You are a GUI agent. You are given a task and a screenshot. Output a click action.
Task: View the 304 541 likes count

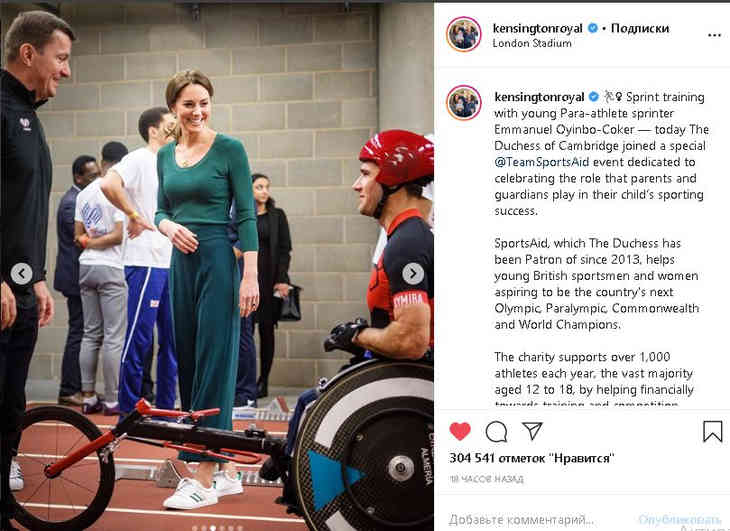[532, 458]
